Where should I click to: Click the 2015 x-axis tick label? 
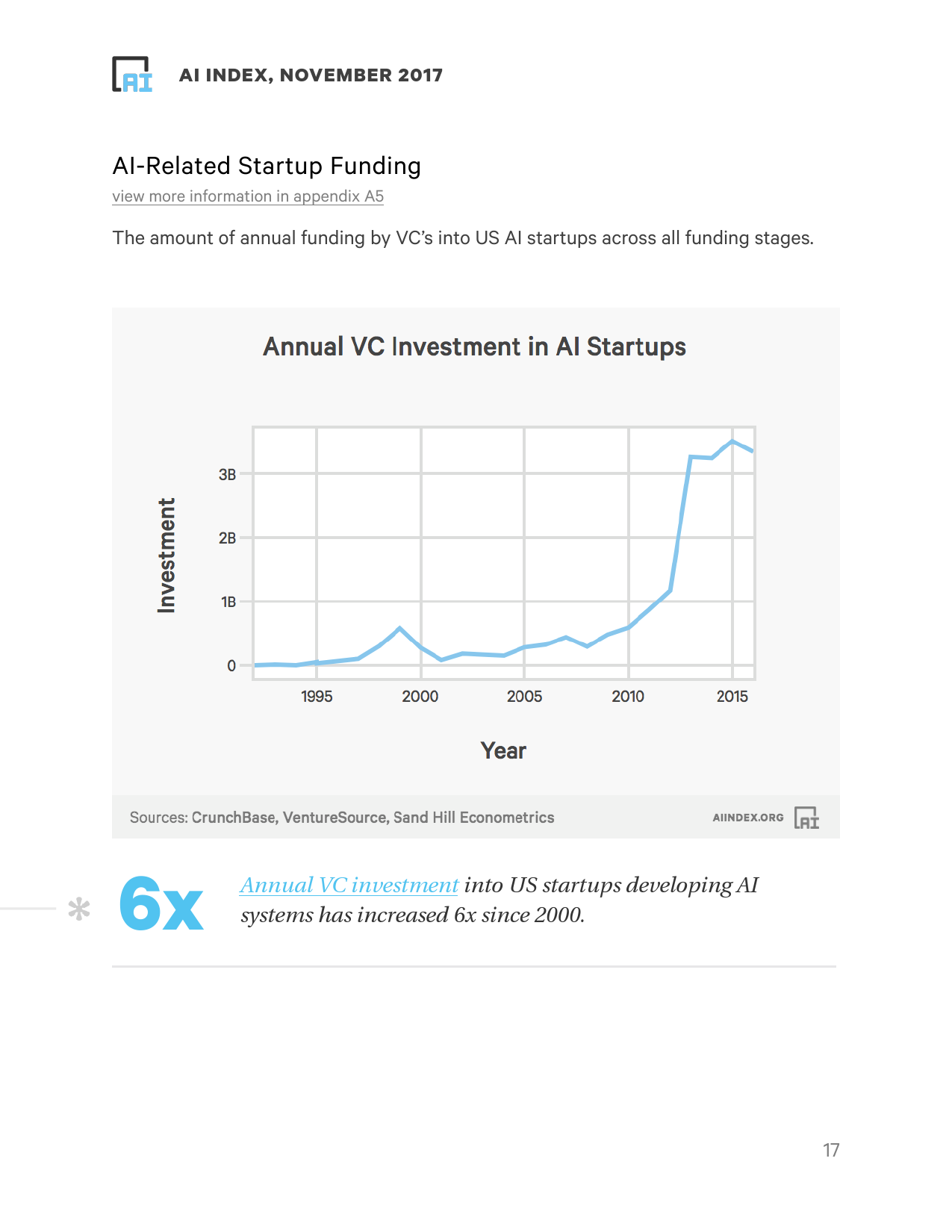(732, 697)
